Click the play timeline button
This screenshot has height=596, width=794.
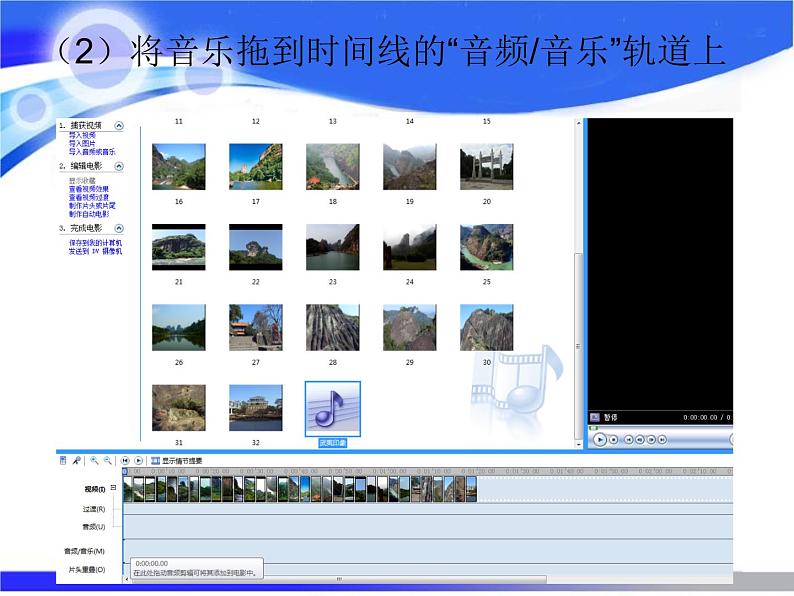[138, 461]
